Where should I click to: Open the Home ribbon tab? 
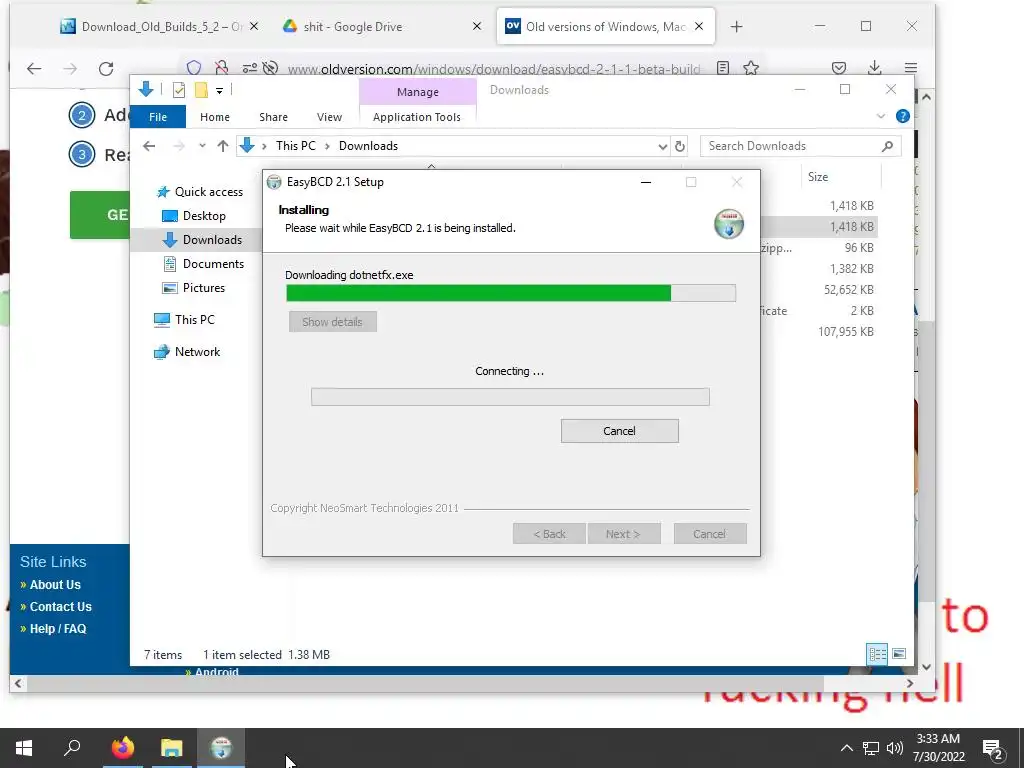215,117
